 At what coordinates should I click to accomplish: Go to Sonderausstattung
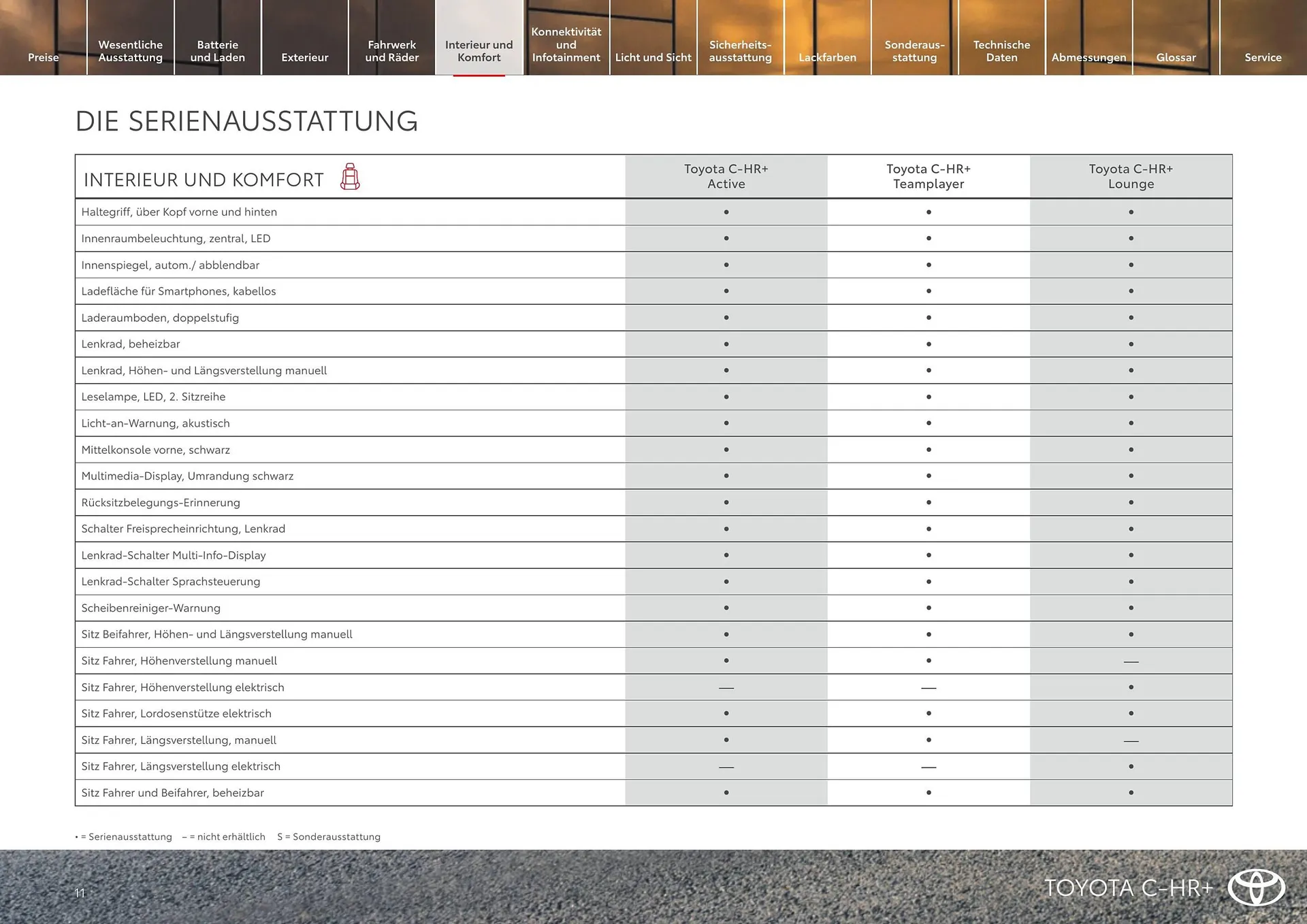(914, 50)
